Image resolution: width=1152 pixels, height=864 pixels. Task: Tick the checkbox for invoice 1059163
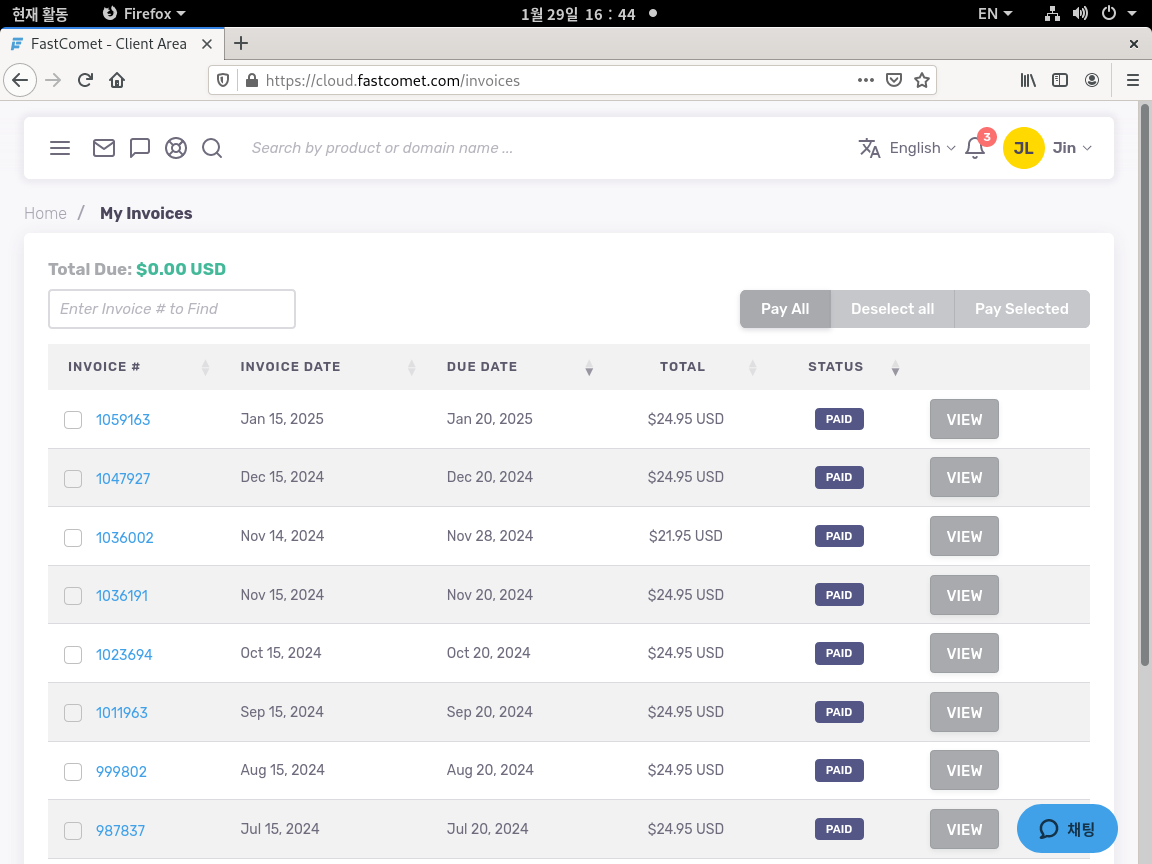[73, 420]
